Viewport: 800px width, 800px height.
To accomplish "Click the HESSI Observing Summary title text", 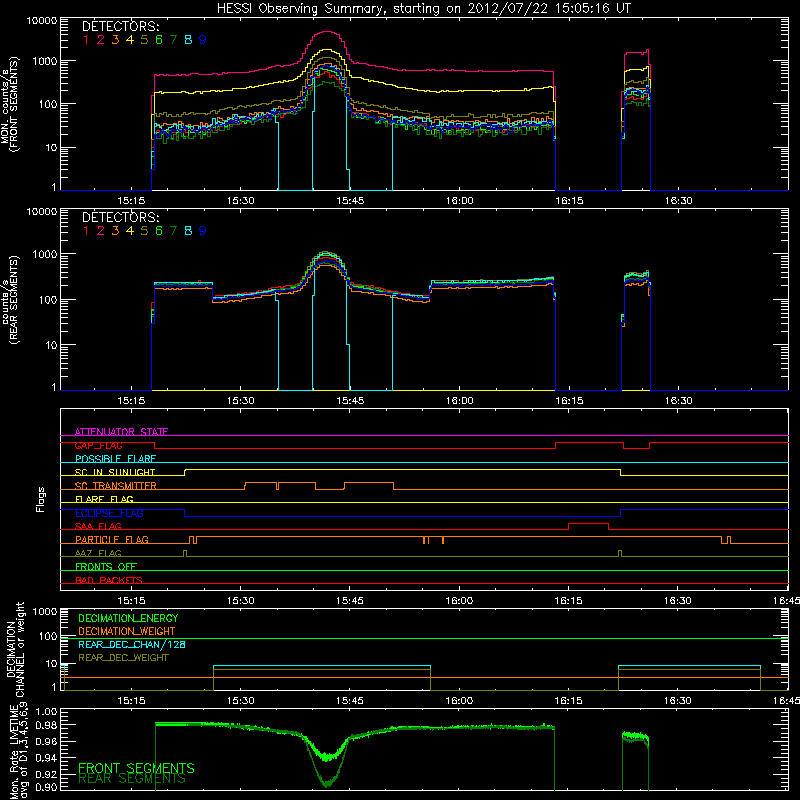I will pyautogui.click(x=423, y=9).
